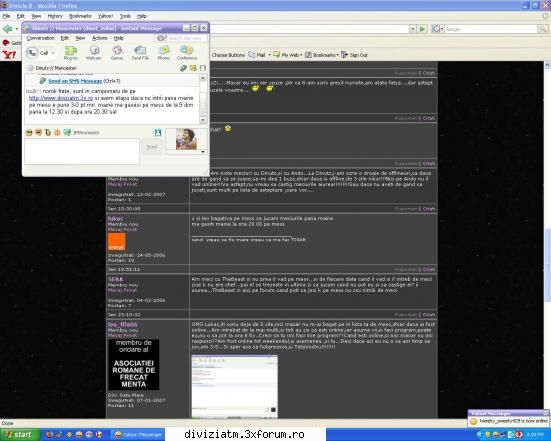Open the Plug-ins tool in Messenger
The image size is (551, 441).
pyautogui.click(x=71, y=53)
